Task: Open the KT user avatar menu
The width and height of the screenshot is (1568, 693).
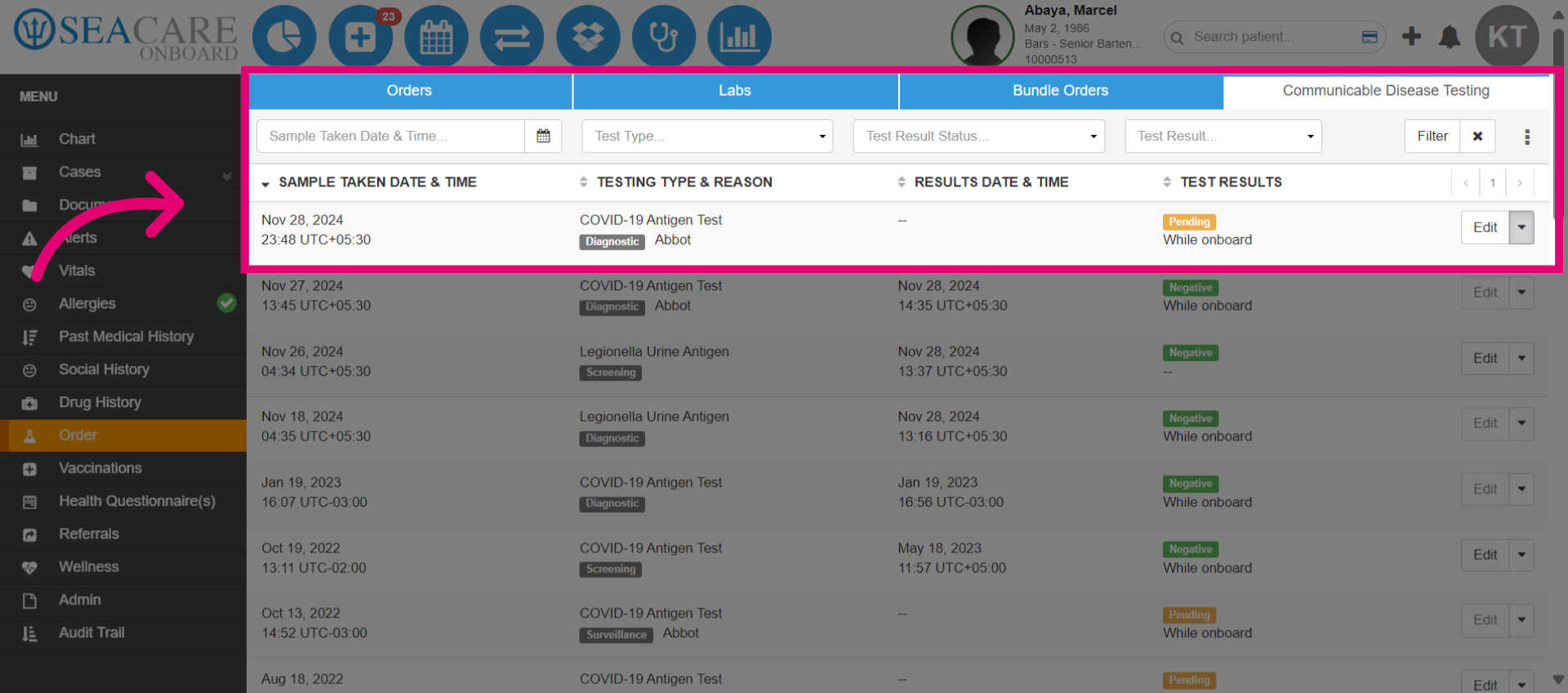Action: (x=1507, y=37)
